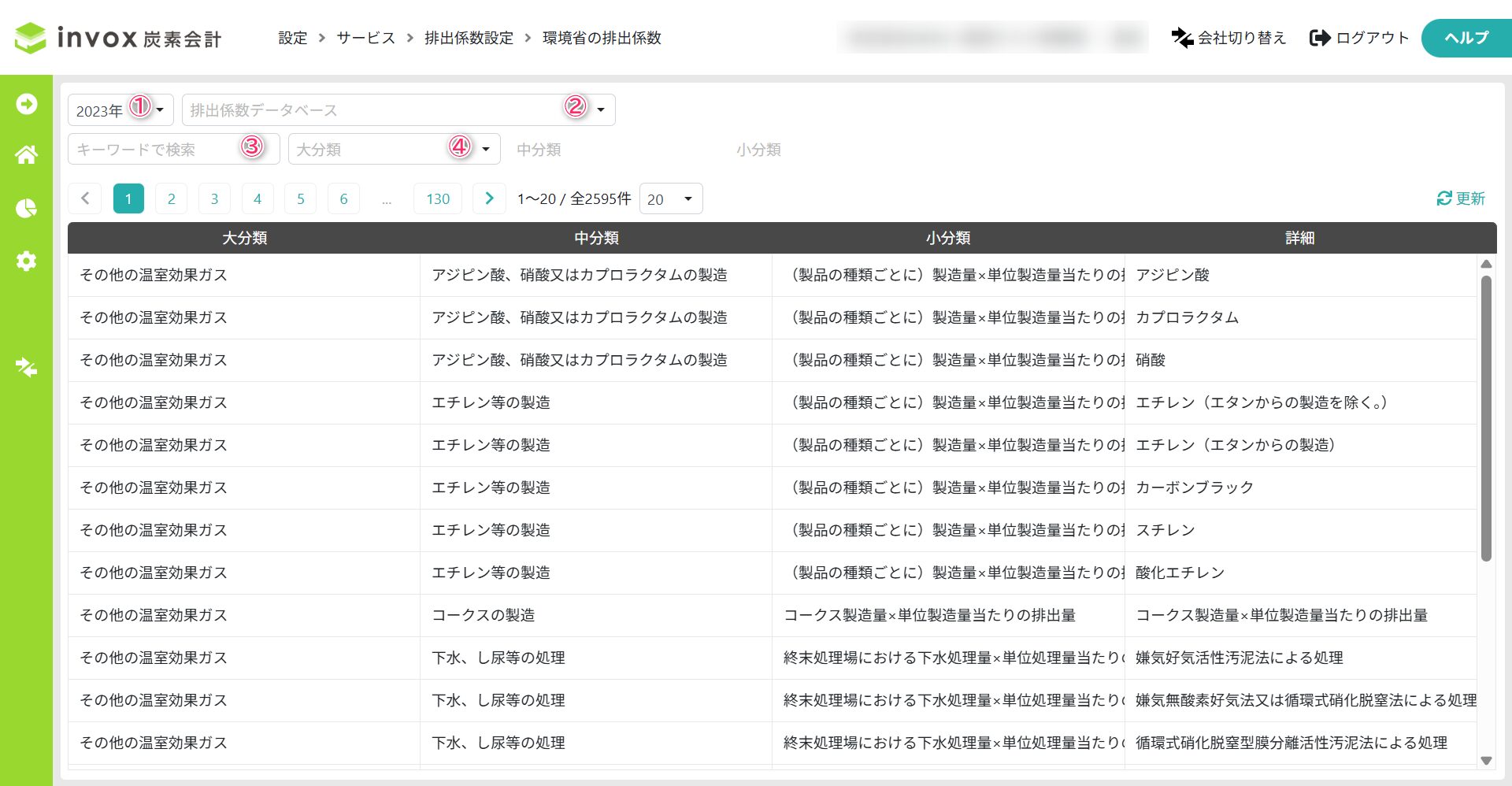Open the sidebar arrow-circle expand icon

[27, 104]
